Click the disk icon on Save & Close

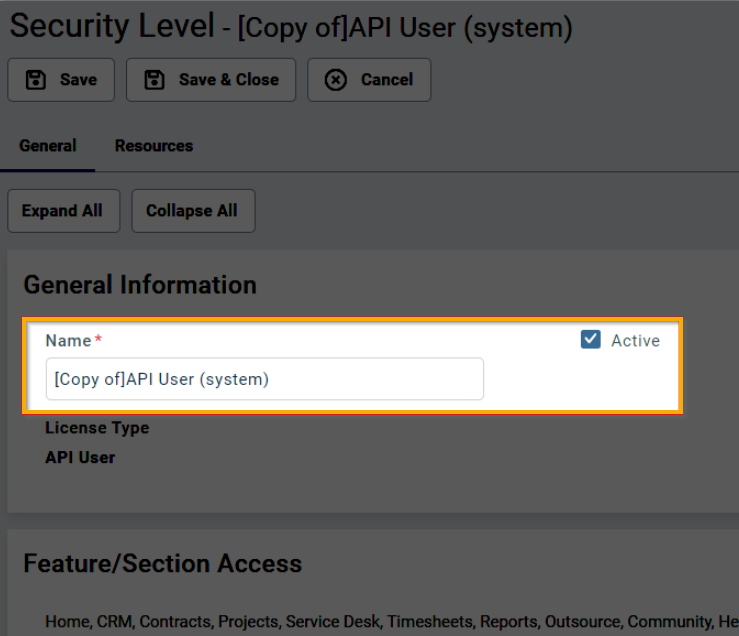pos(155,80)
